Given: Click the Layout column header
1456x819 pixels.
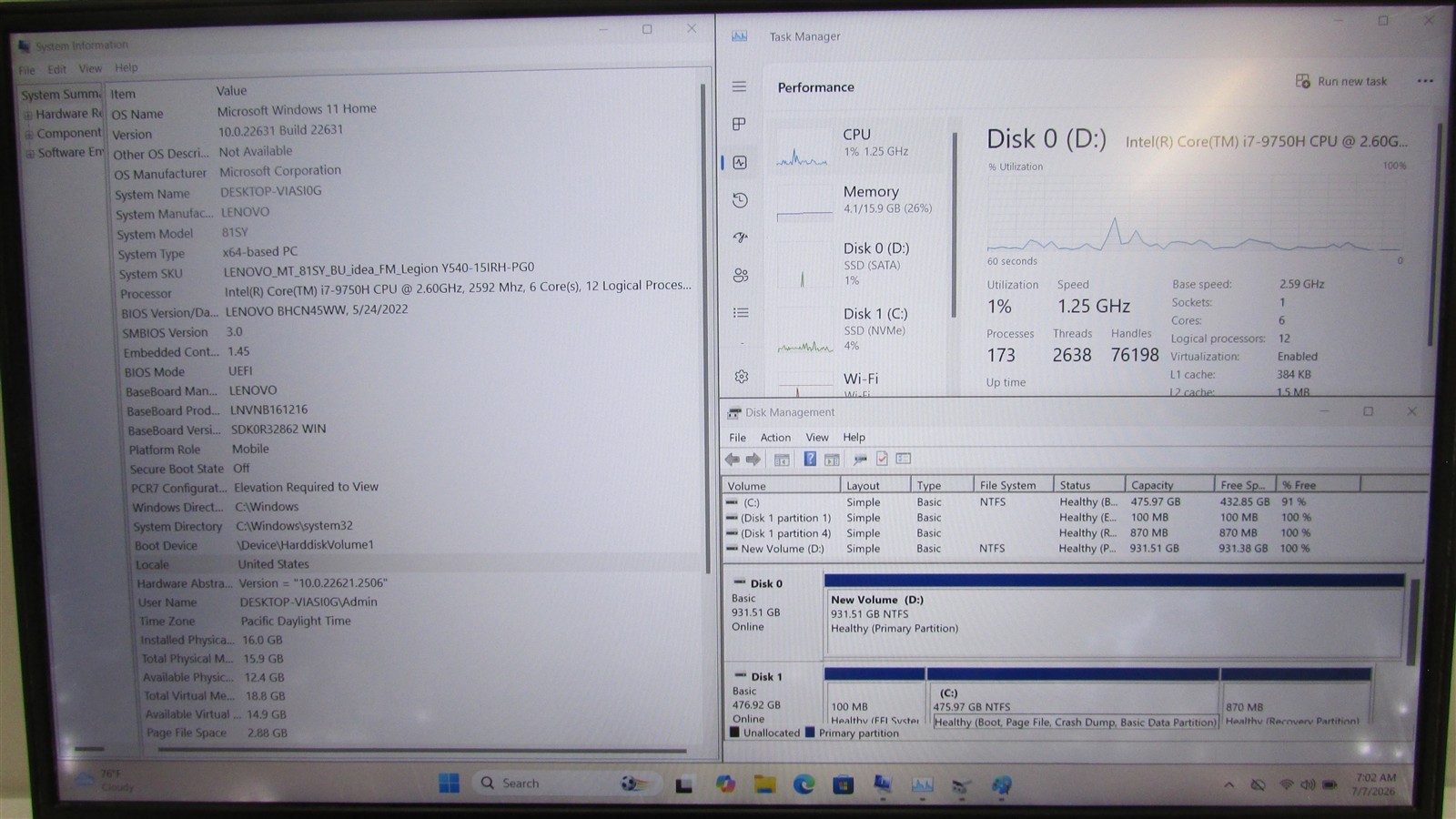Looking at the screenshot, I should (875, 486).
